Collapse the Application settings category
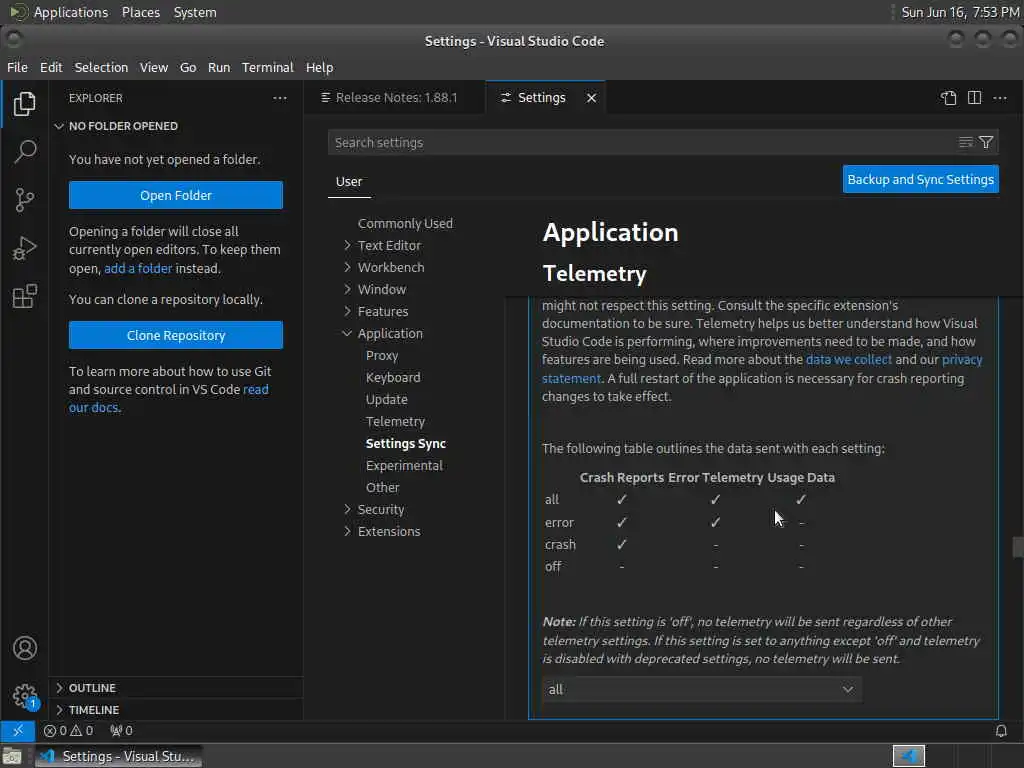The width and height of the screenshot is (1024, 768). pyautogui.click(x=390, y=334)
